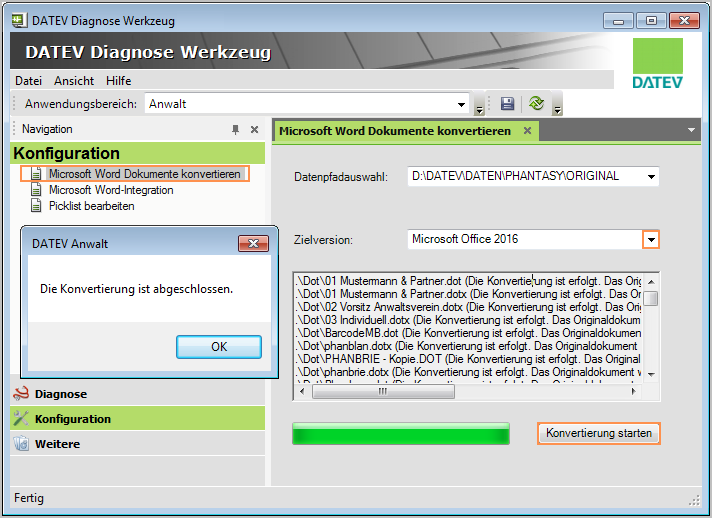Click log line 'phanbrie.dotx'
The width and height of the screenshot is (712, 518).
tap(469, 372)
